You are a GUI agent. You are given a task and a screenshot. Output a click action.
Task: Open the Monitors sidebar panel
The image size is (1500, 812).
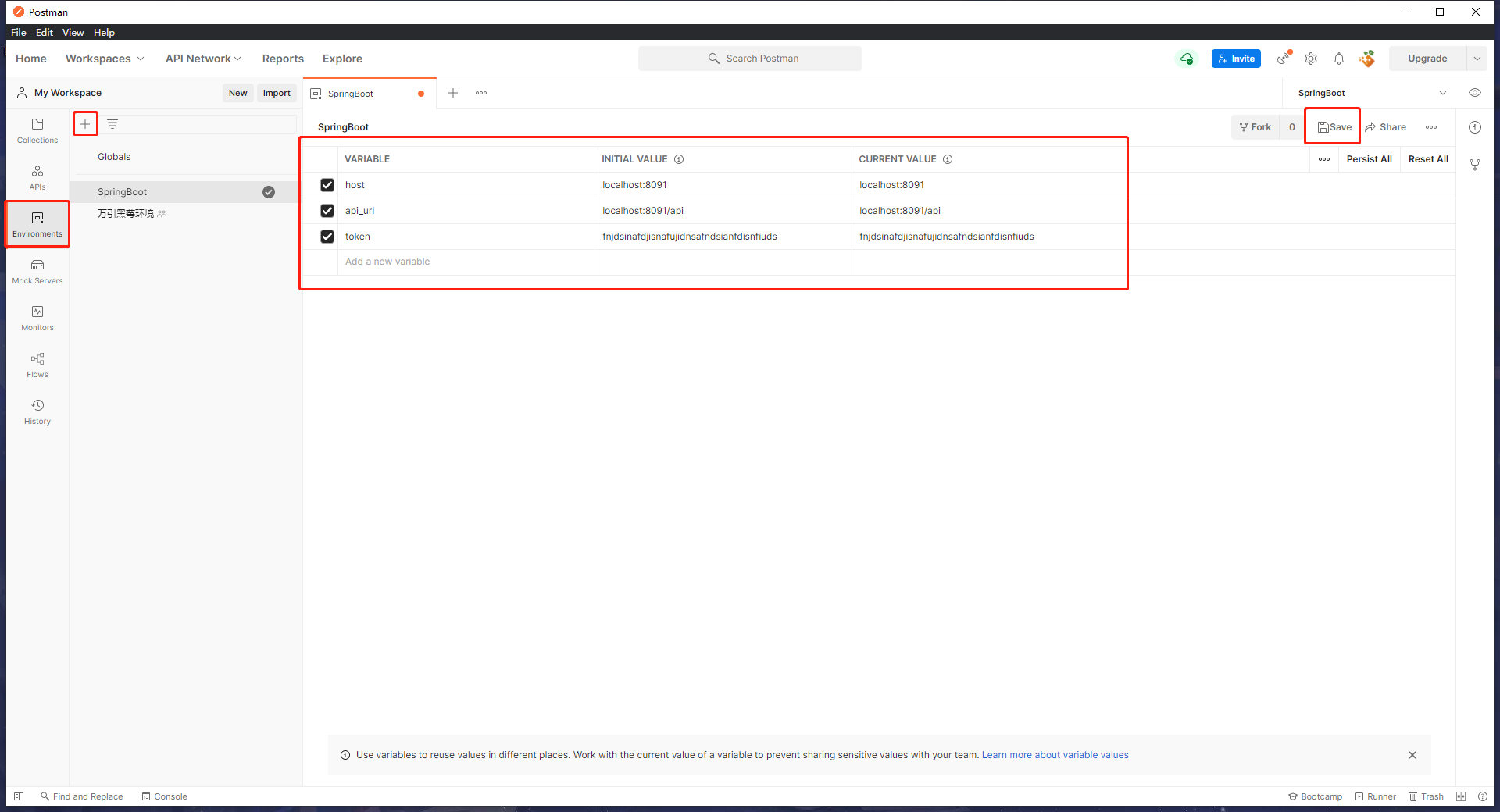coord(37,318)
